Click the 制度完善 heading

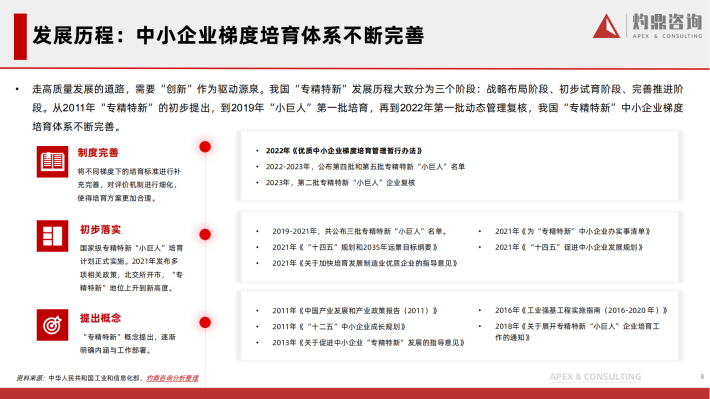(98, 153)
